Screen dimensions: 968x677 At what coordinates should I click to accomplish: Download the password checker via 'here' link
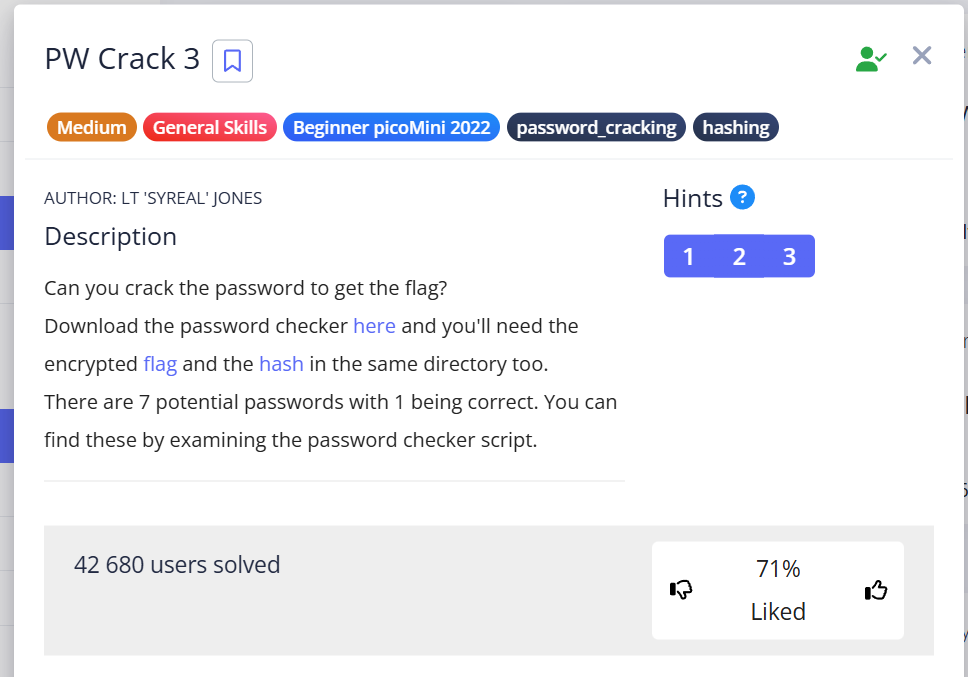point(374,326)
